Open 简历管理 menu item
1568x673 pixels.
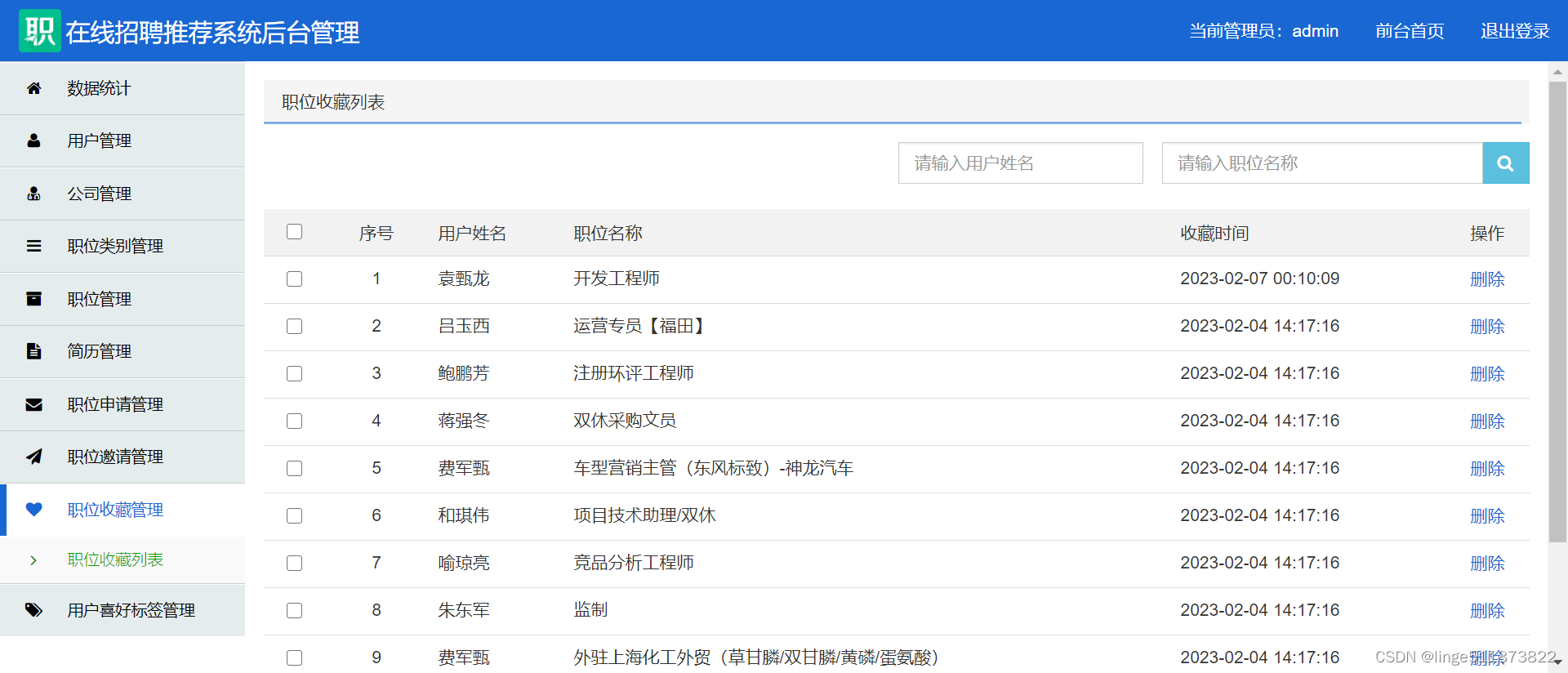pos(122,352)
